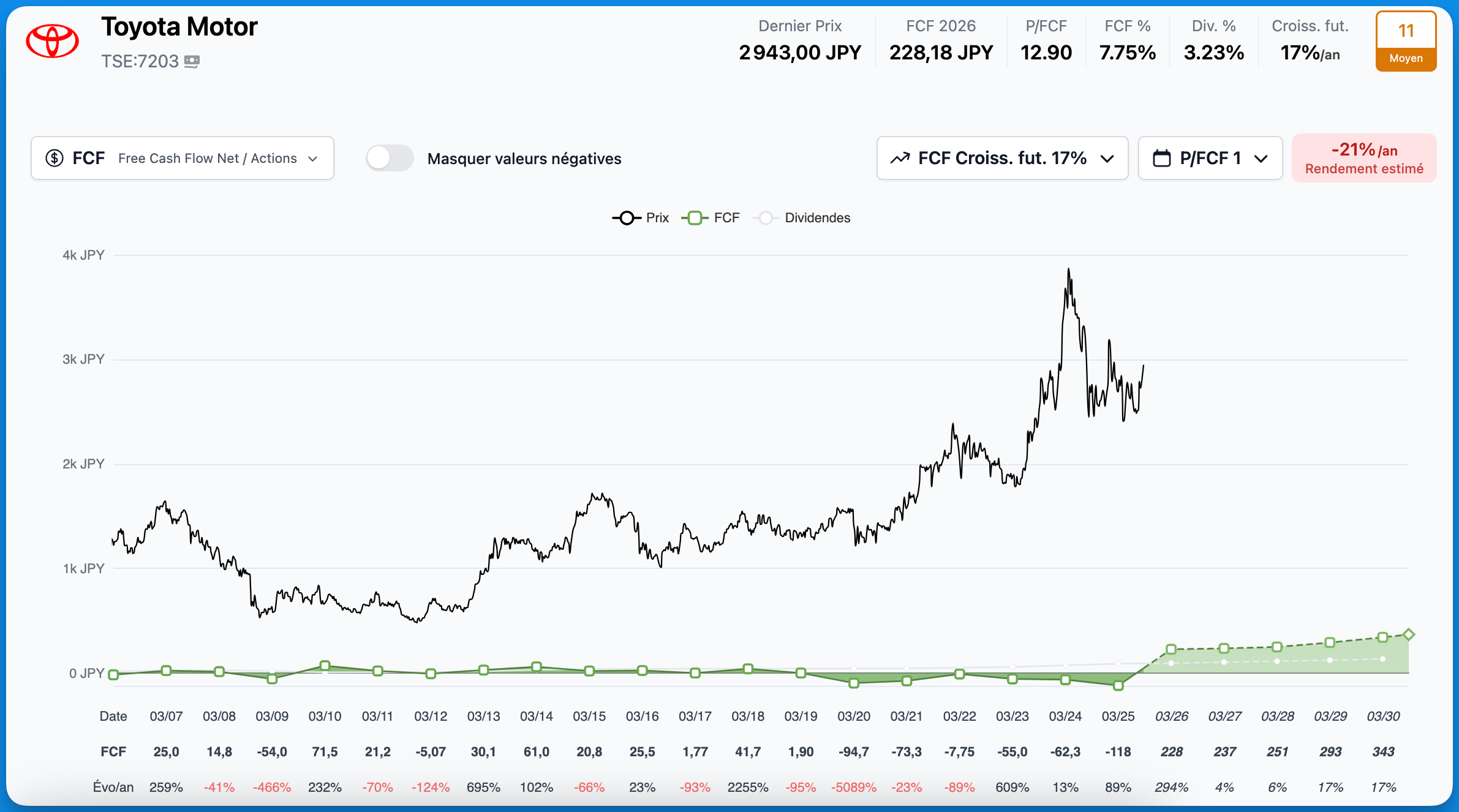The image size is (1459, 812).
Task: Click the 03/26 projected FCF square marker
Action: tap(1171, 649)
